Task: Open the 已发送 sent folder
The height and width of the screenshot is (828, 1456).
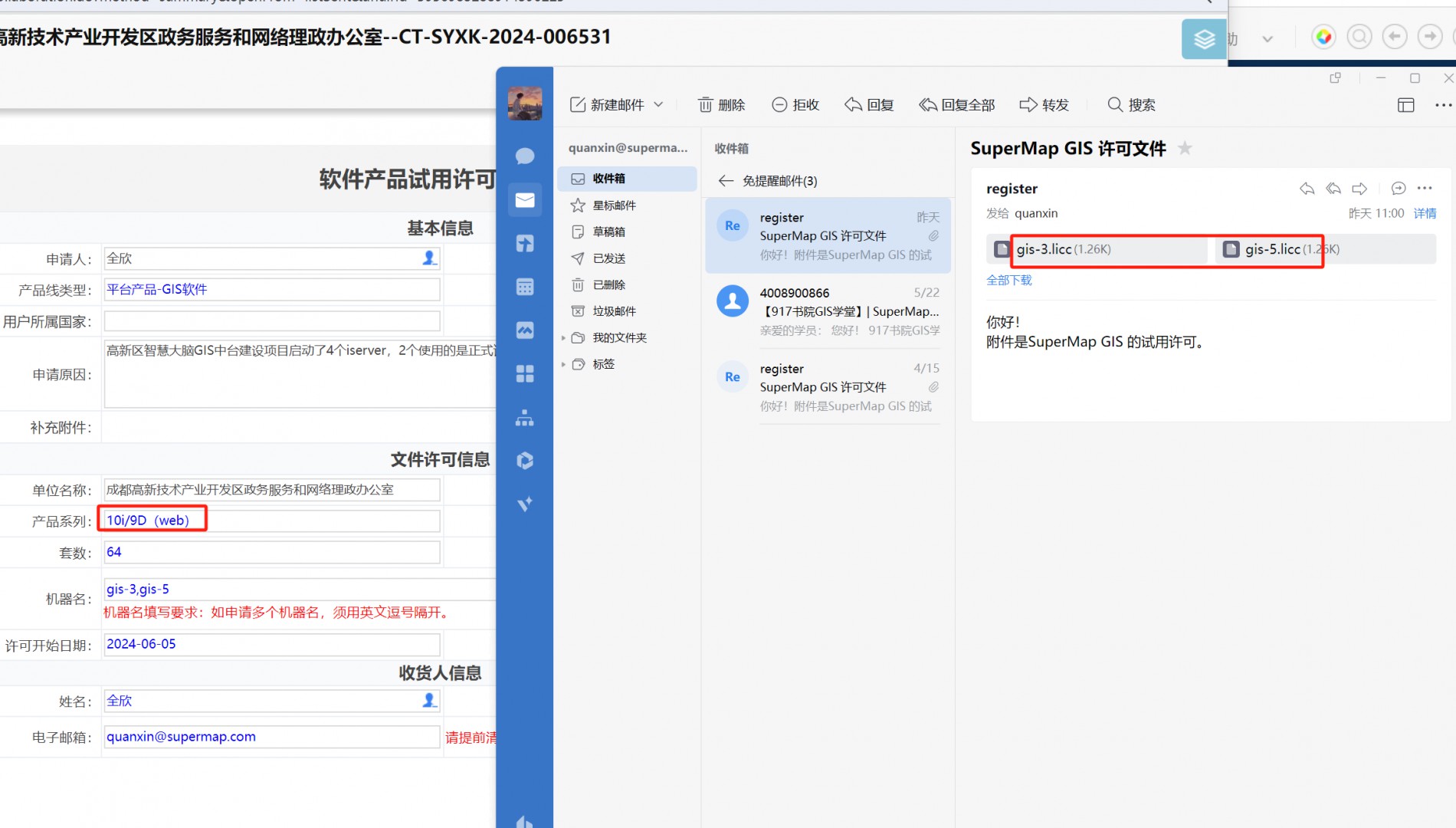Action: [627, 258]
